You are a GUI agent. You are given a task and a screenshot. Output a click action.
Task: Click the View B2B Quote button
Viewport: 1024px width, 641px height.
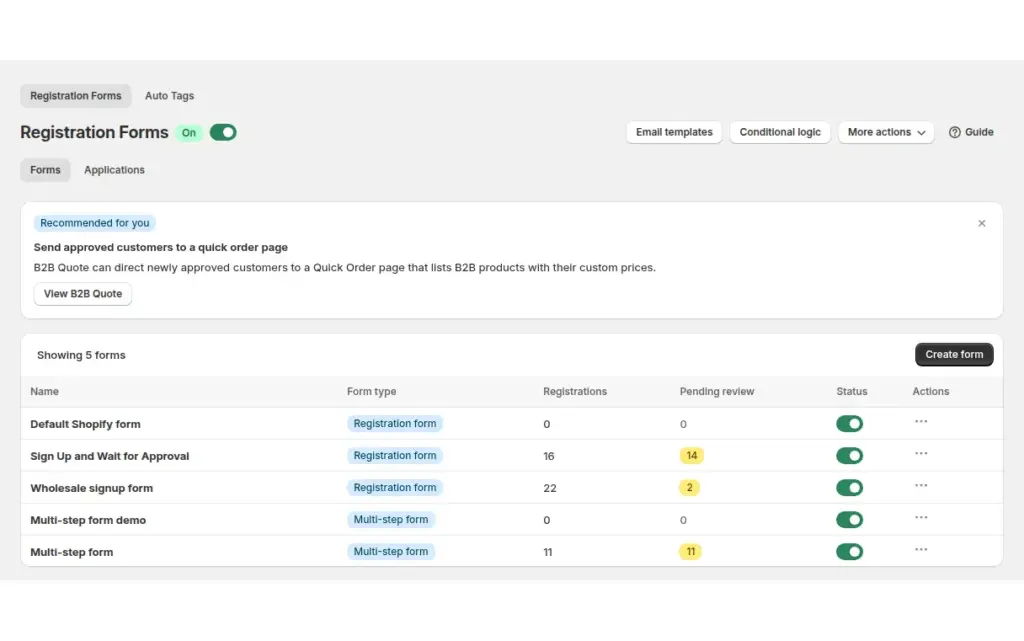pos(83,294)
